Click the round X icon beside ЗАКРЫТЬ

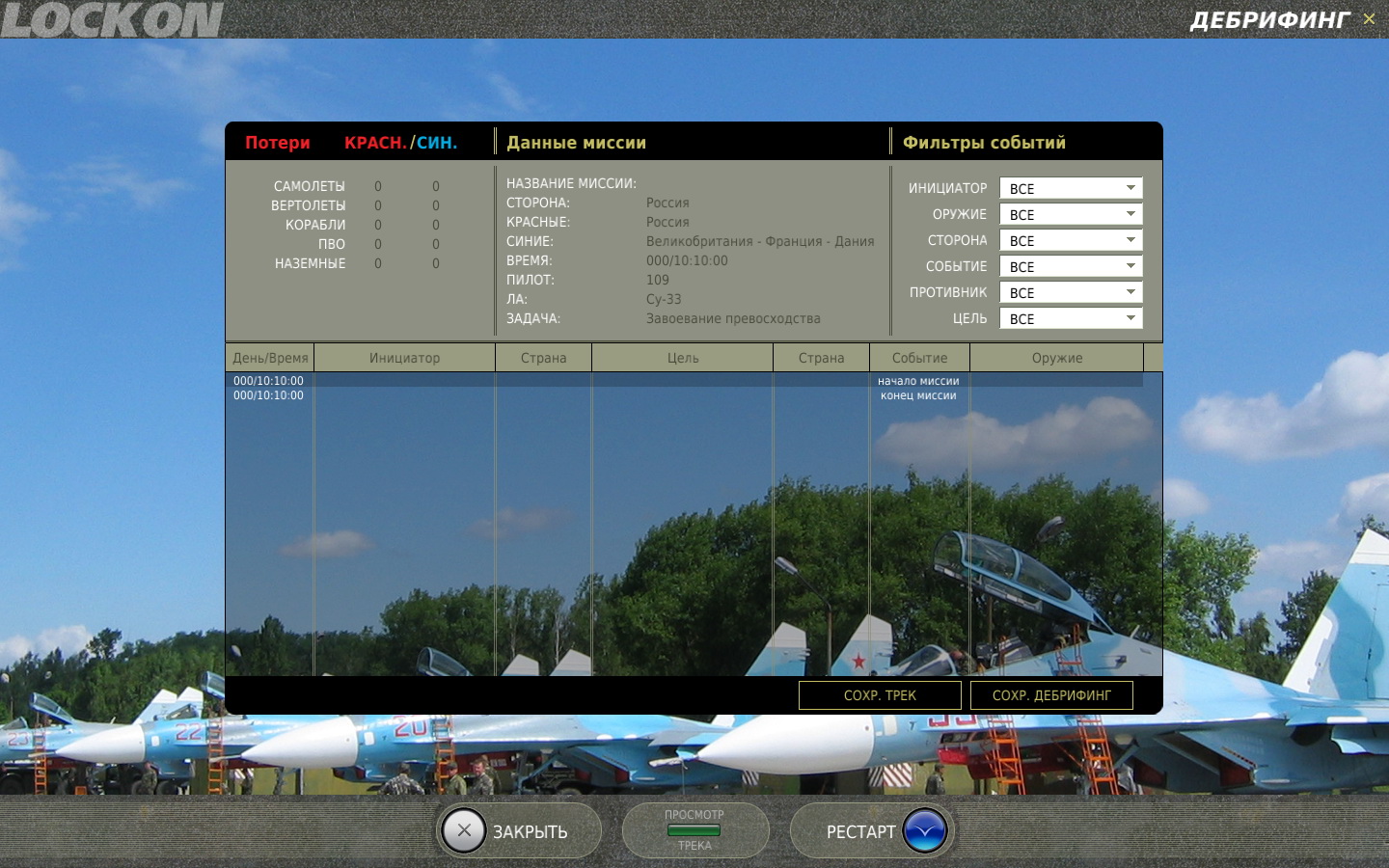(x=464, y=830)
